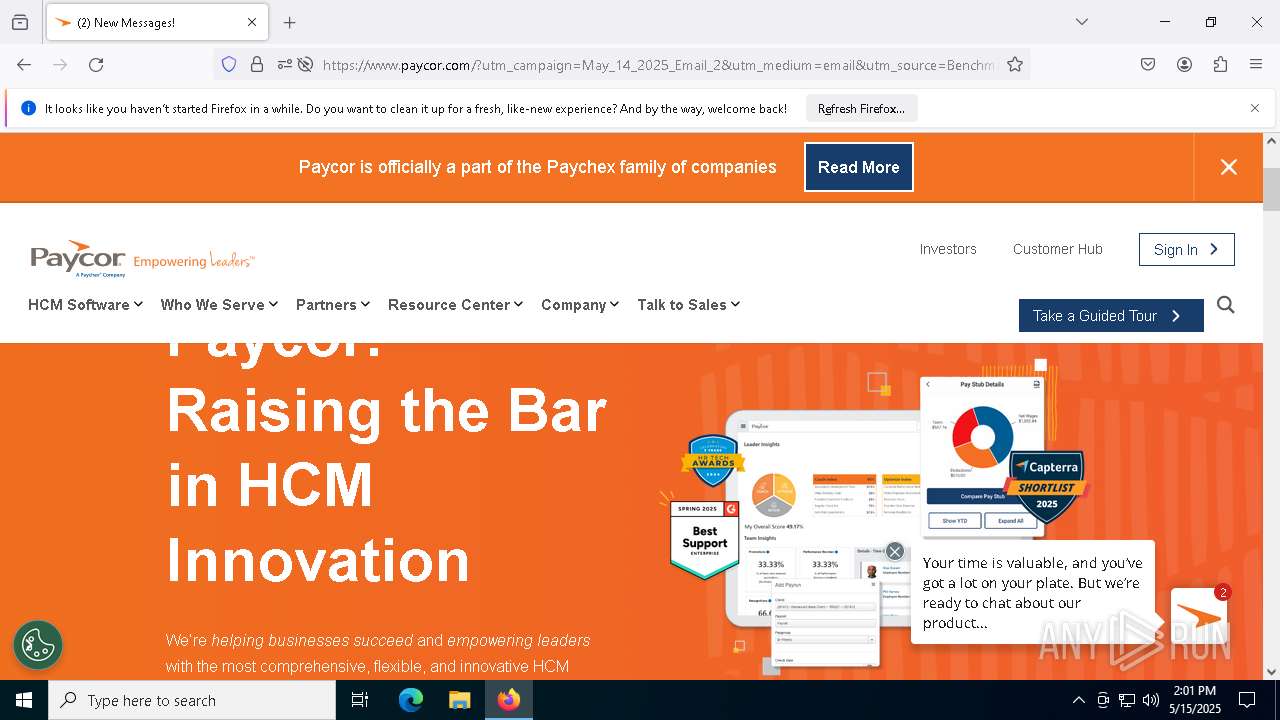The width and height of the screenshot is (1280, 720).
Task: Click the scrollbar down arrow
Action: (x=1271, y=671)
